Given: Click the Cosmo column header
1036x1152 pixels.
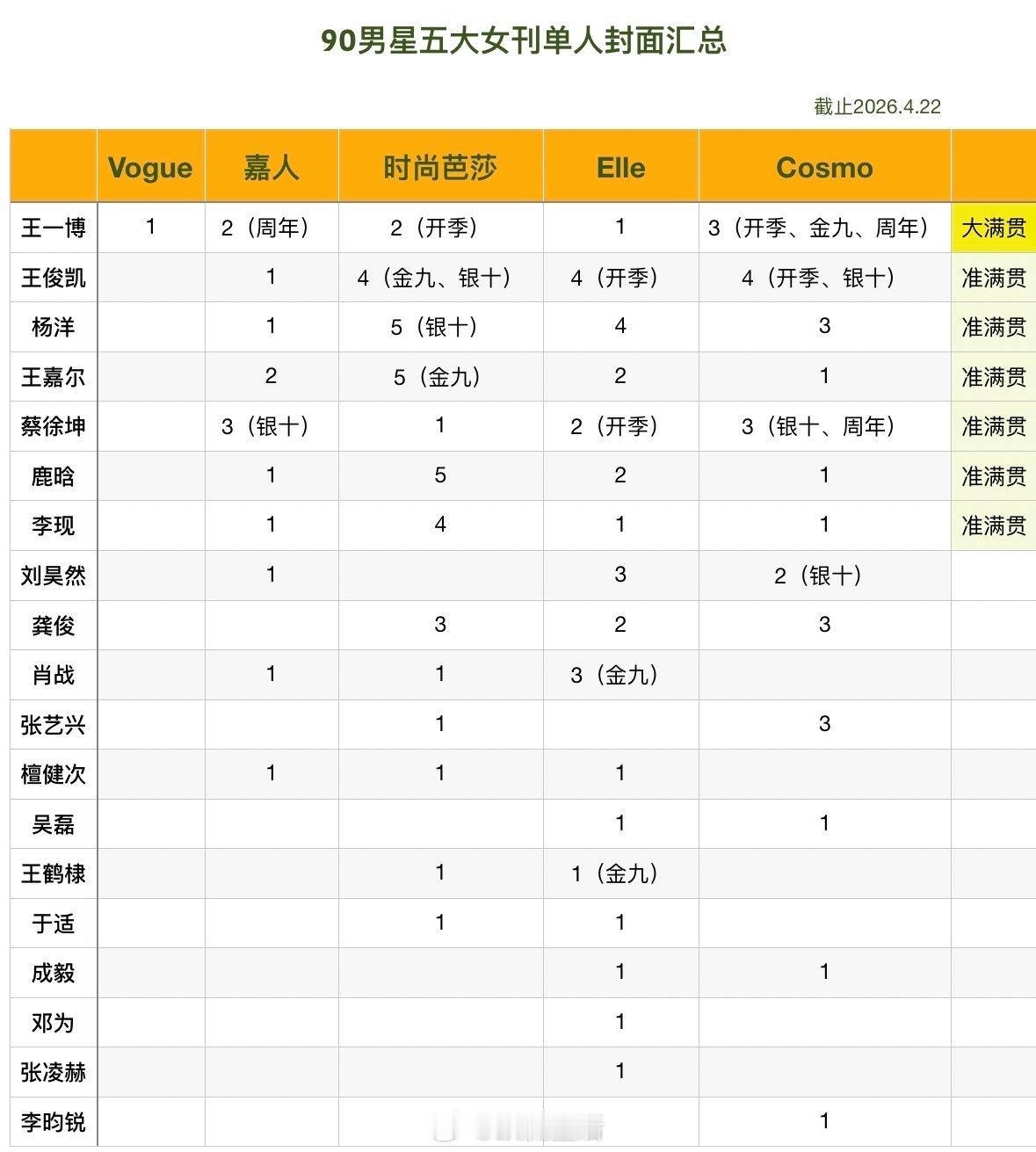Looking at the screenshot, I should (x=824, y=168).
